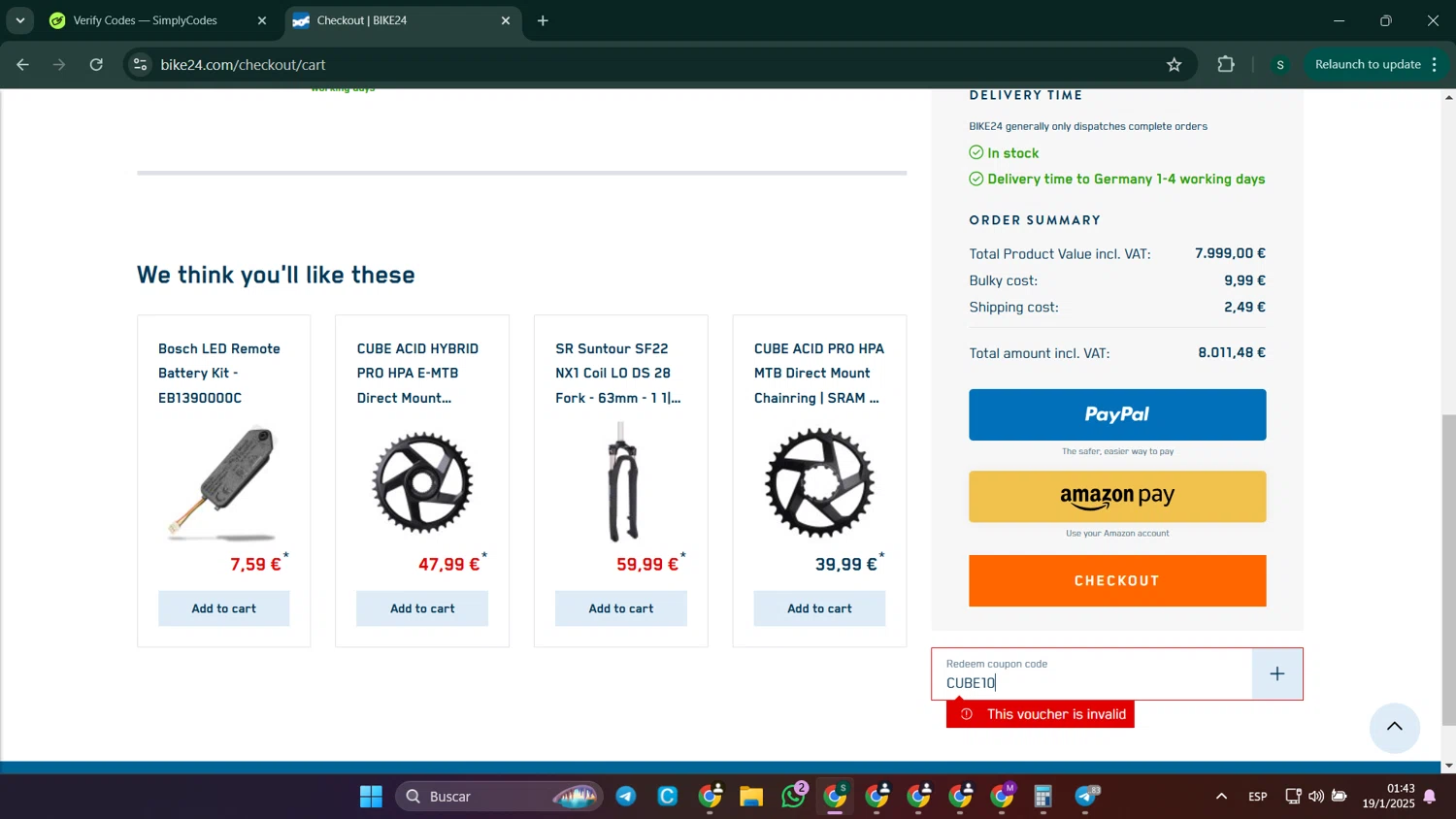
Task: Open SR Suntour SF22 NX1 Coil title link
Action: (x=618, y=374)
